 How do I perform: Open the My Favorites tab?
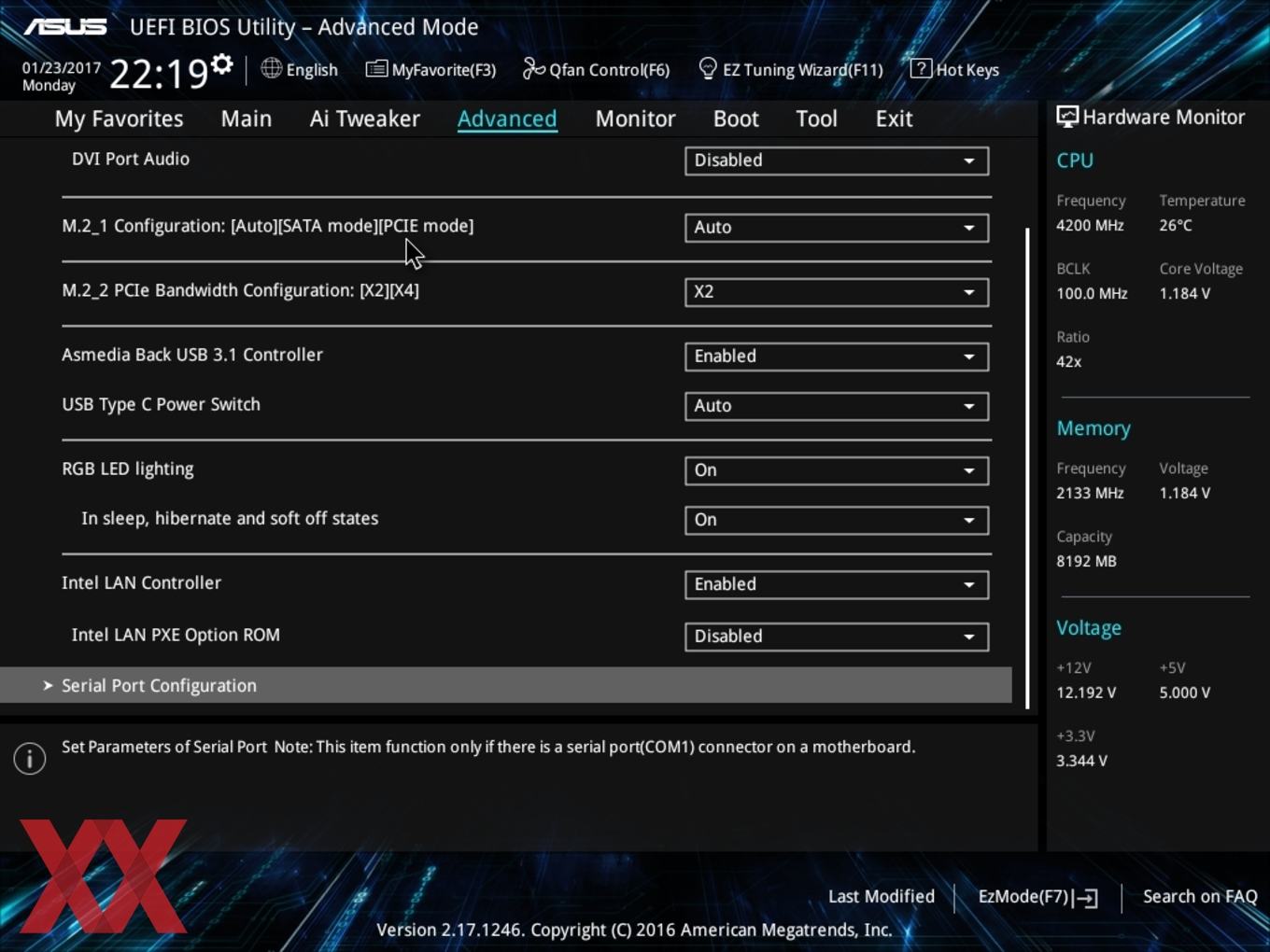tap(119, 119)
